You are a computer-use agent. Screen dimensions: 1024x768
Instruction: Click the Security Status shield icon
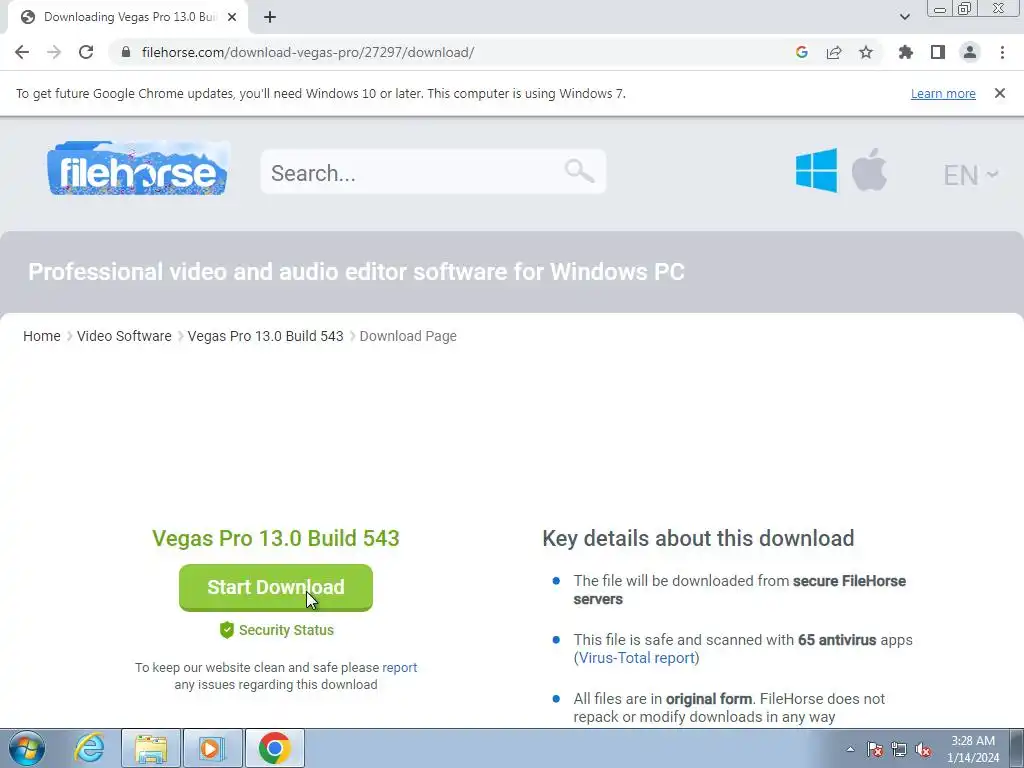(x=227, y=630)
